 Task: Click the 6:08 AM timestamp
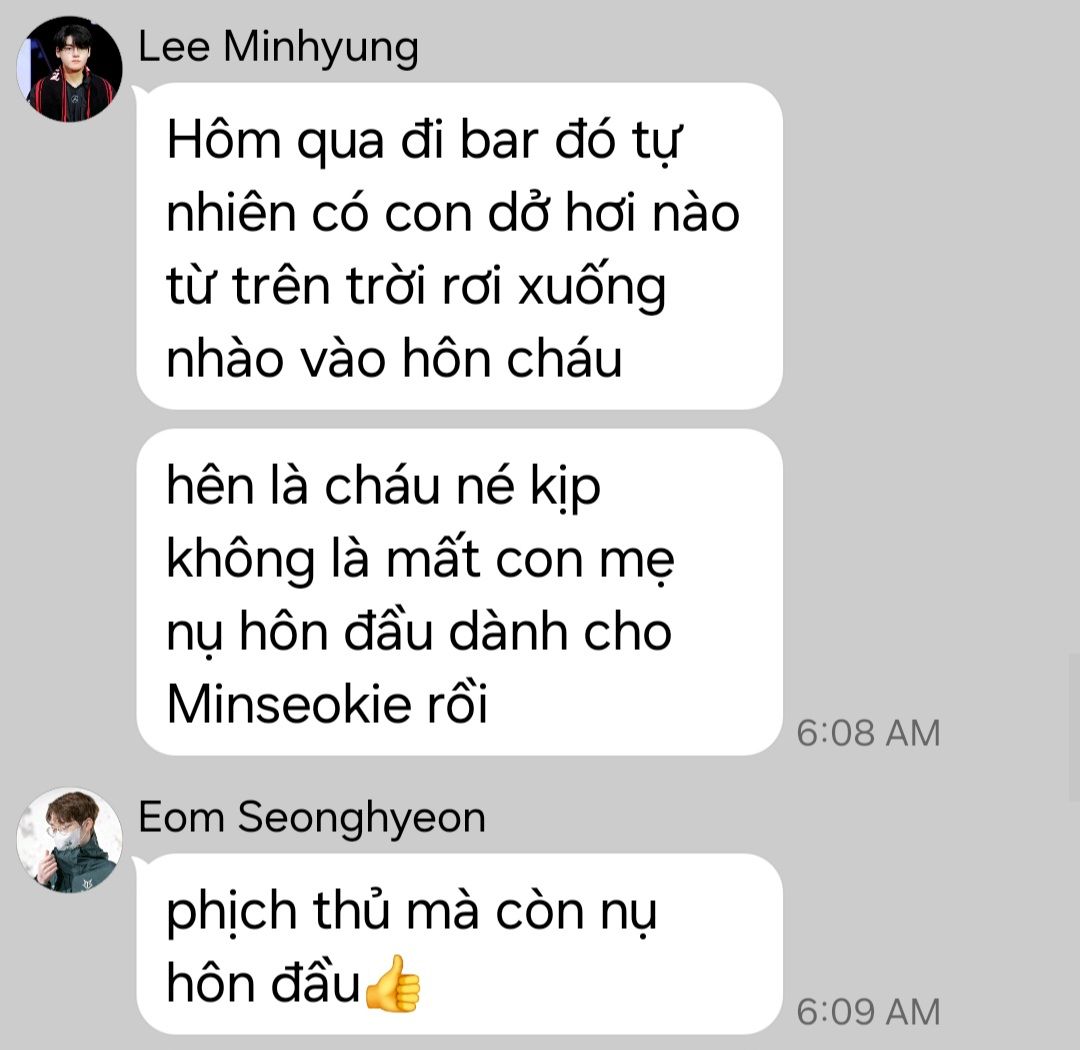tap(868, 732)
